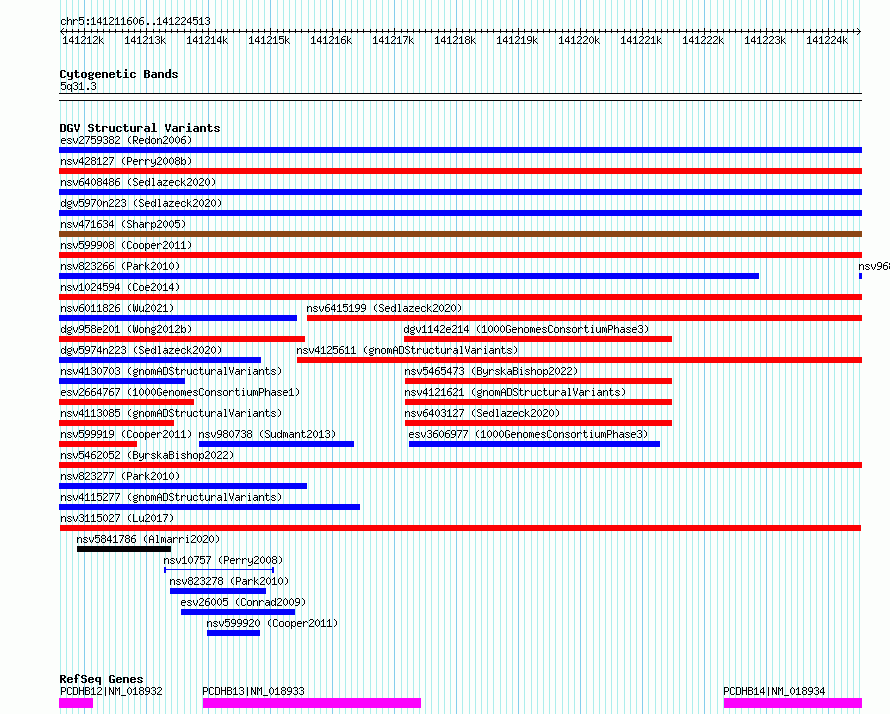This screenshot has height=714, width=890.
Task: Click nsv6011826 (Wu2021) label
Action: (x=117, y=308)
